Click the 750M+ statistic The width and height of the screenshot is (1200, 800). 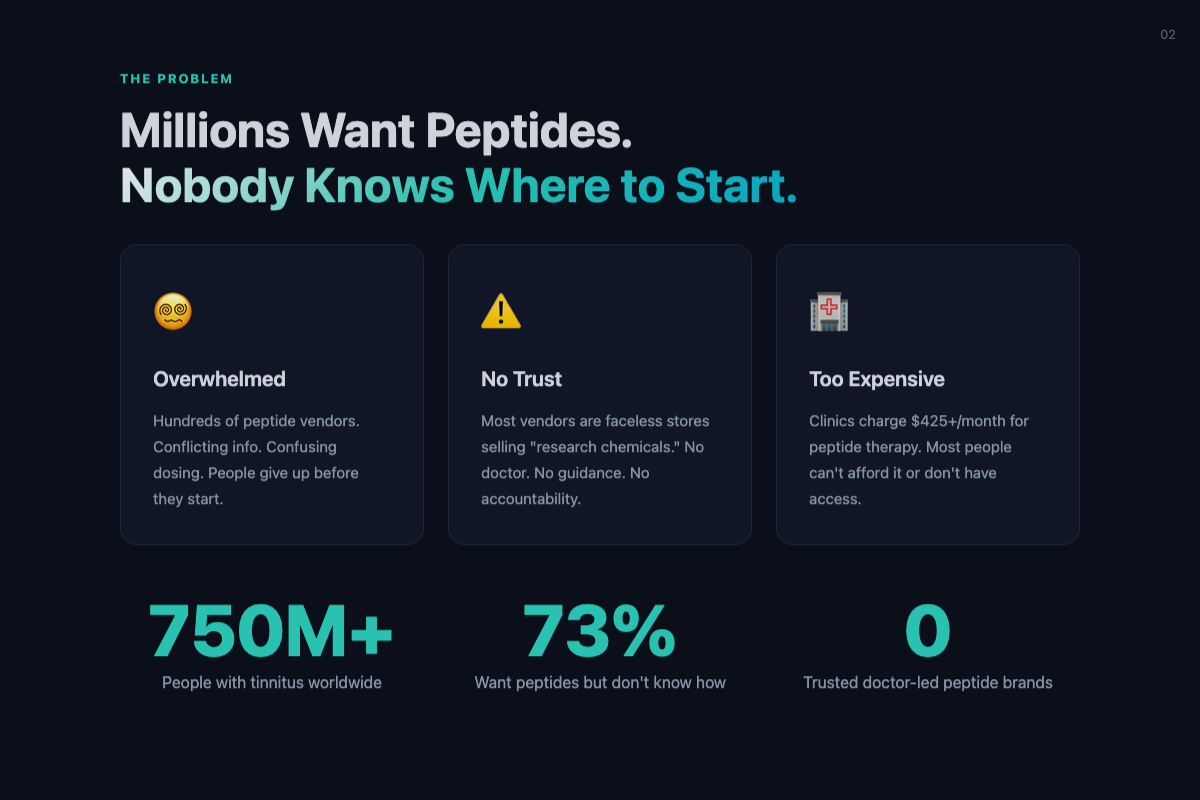(271, 632)
